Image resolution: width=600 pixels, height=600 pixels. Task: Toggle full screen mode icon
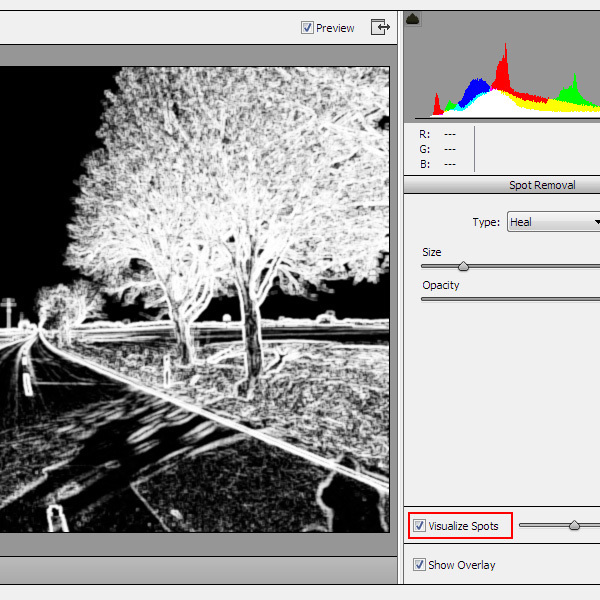pyautogui.click(x=380, y=28)
